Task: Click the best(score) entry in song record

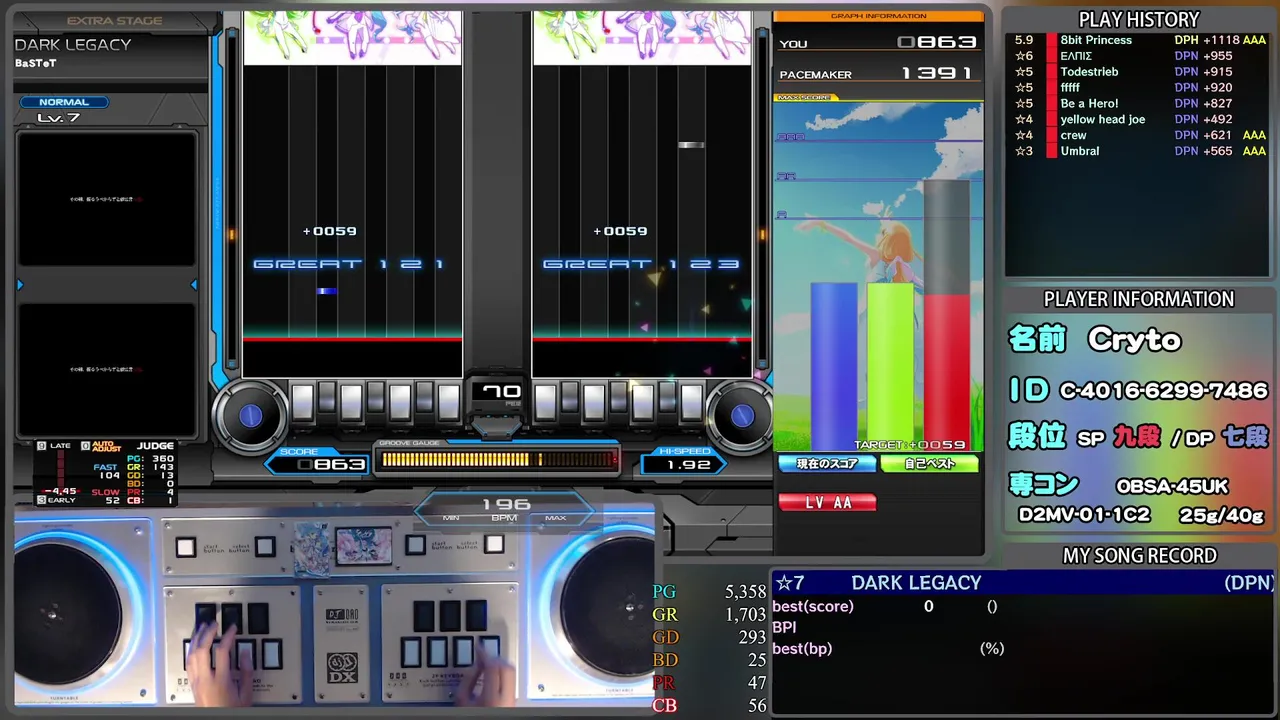Action: (x=885, y=606)
